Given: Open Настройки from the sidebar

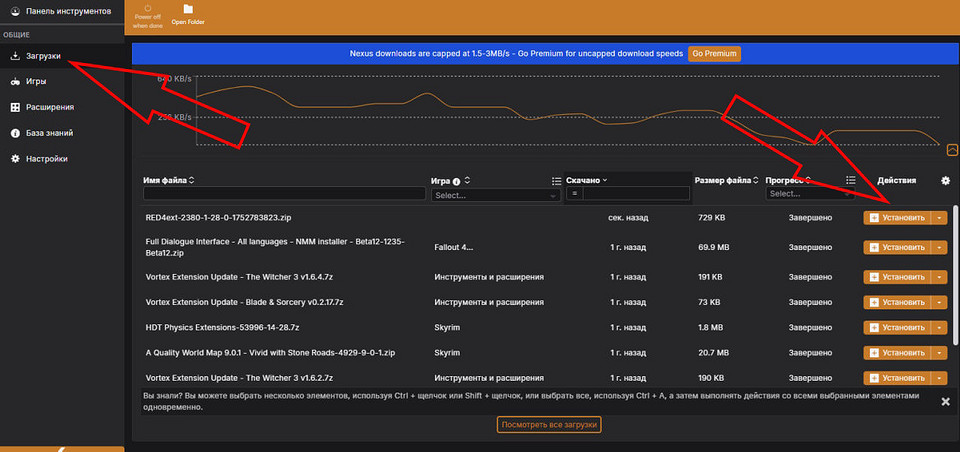Looking at the screenshot, I should 47,158.
